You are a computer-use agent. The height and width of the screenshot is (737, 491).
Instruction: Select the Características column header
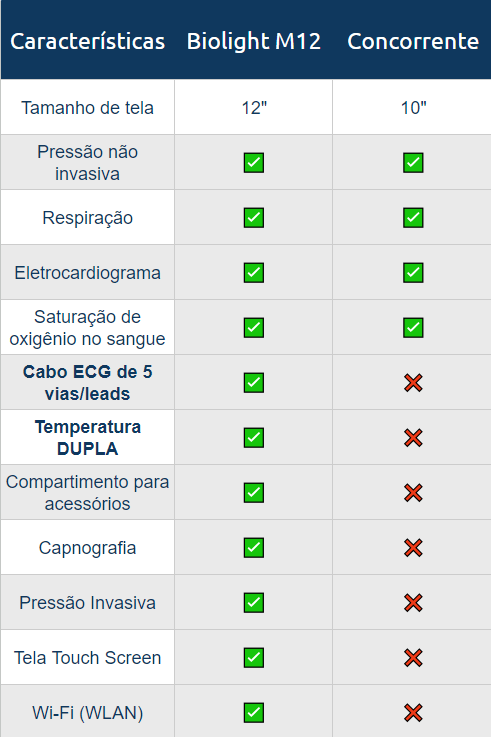(x=87, y=41)
